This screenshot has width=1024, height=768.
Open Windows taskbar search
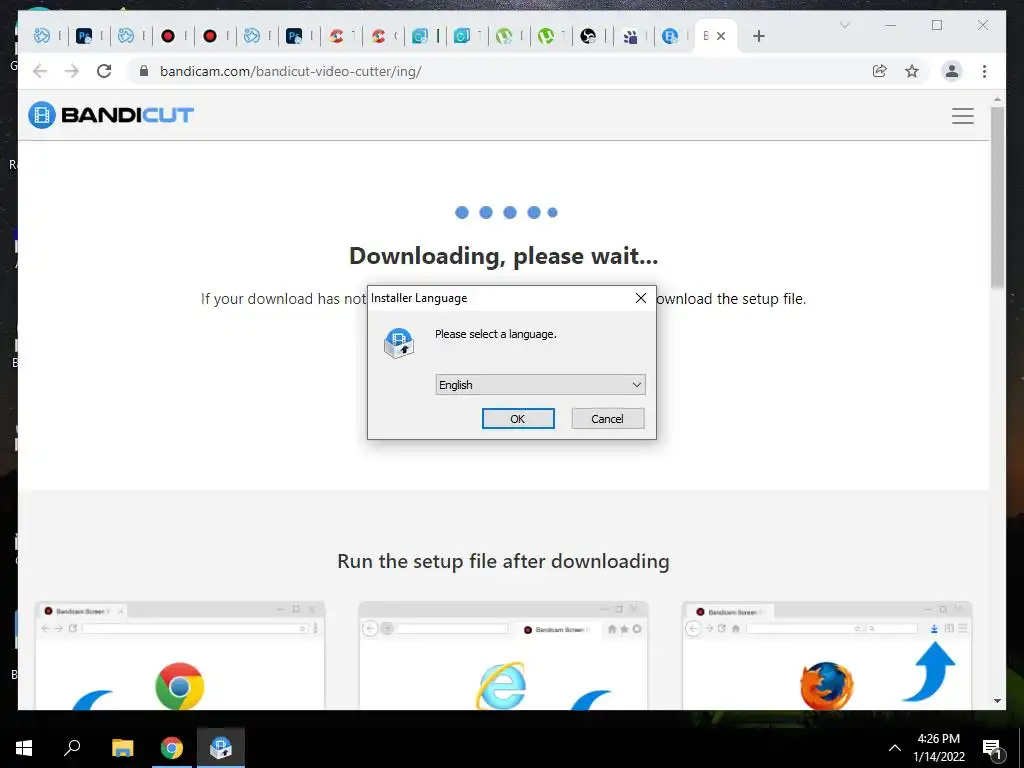72,748
